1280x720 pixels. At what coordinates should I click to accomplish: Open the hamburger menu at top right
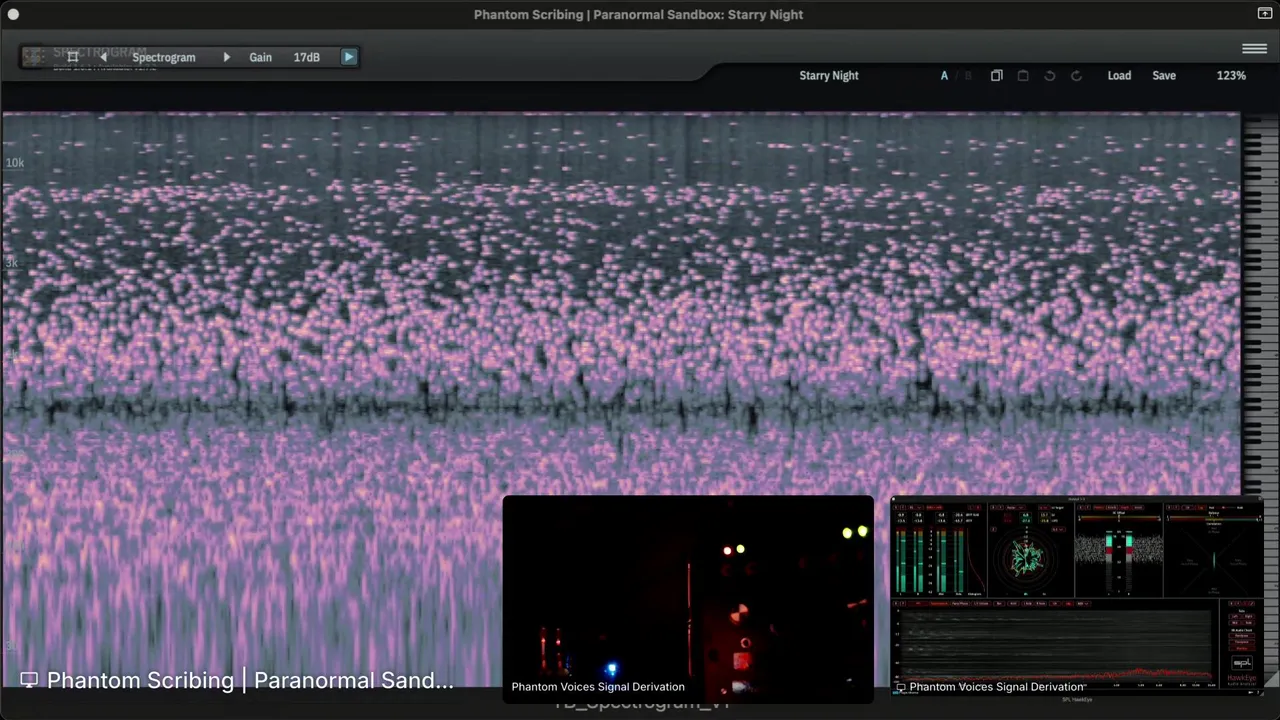1255,49
